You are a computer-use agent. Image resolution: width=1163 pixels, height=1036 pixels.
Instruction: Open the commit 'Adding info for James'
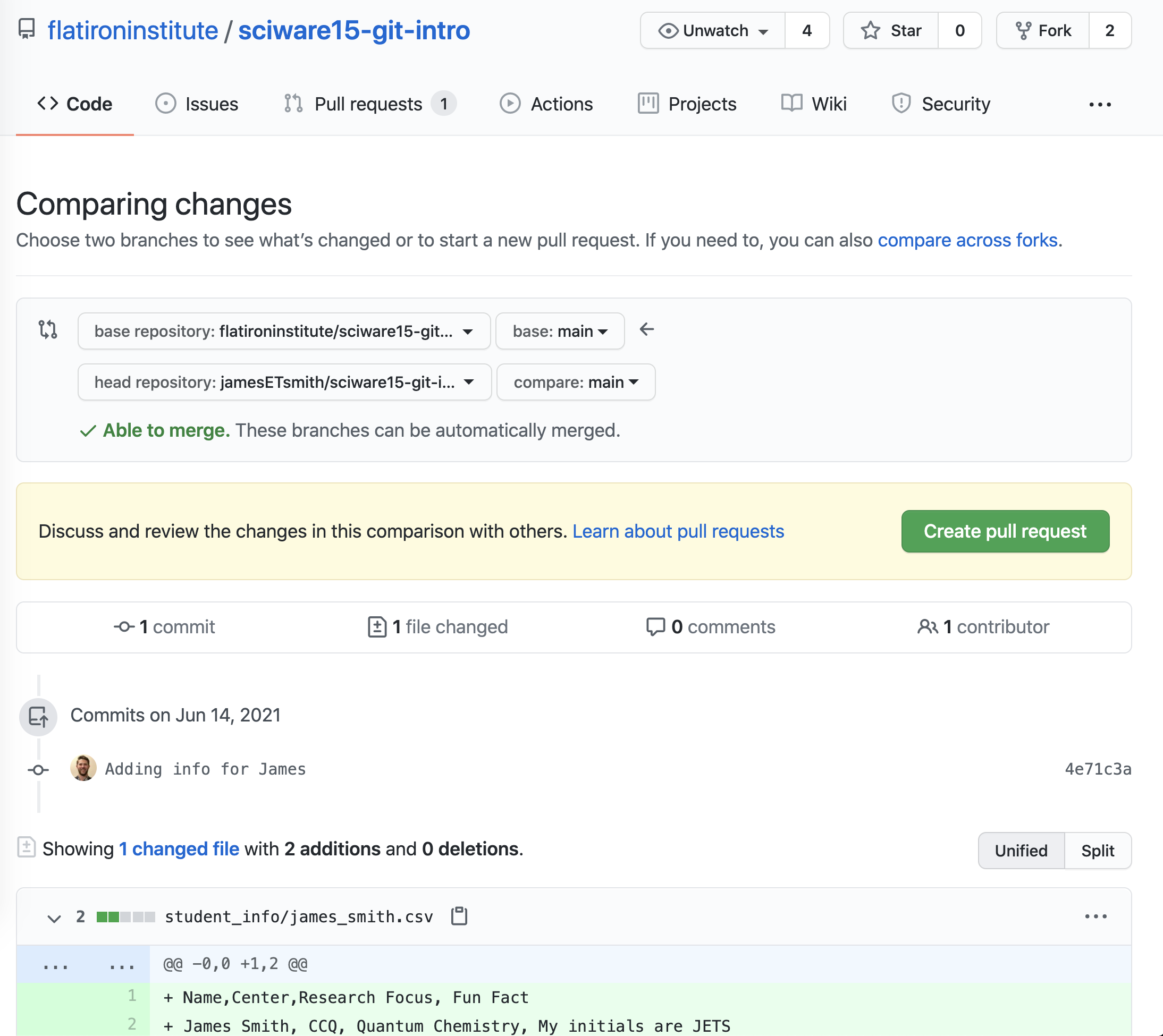(x=205, y=769)
